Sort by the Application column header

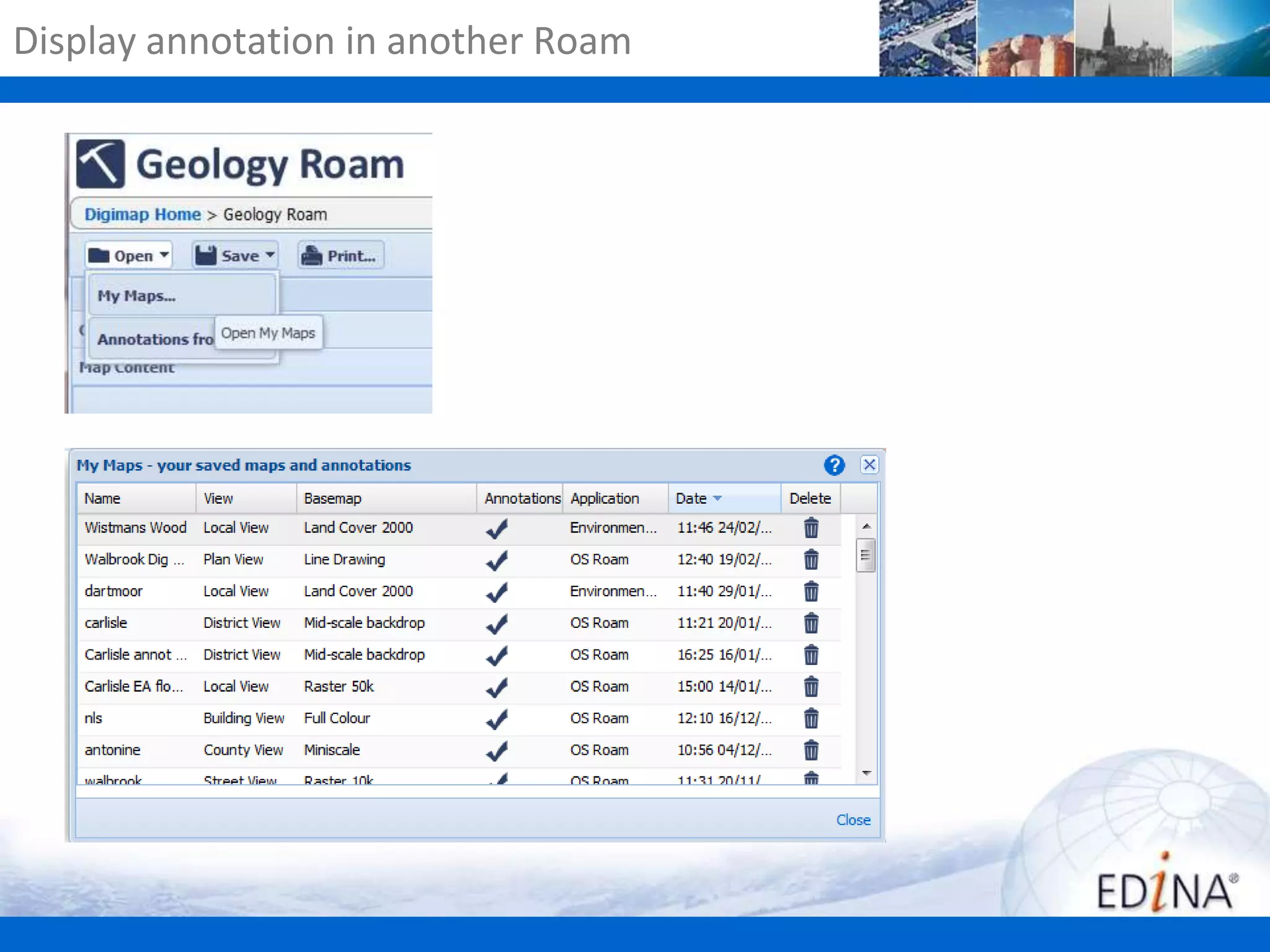pyautogui.click(x=615, y=498)
